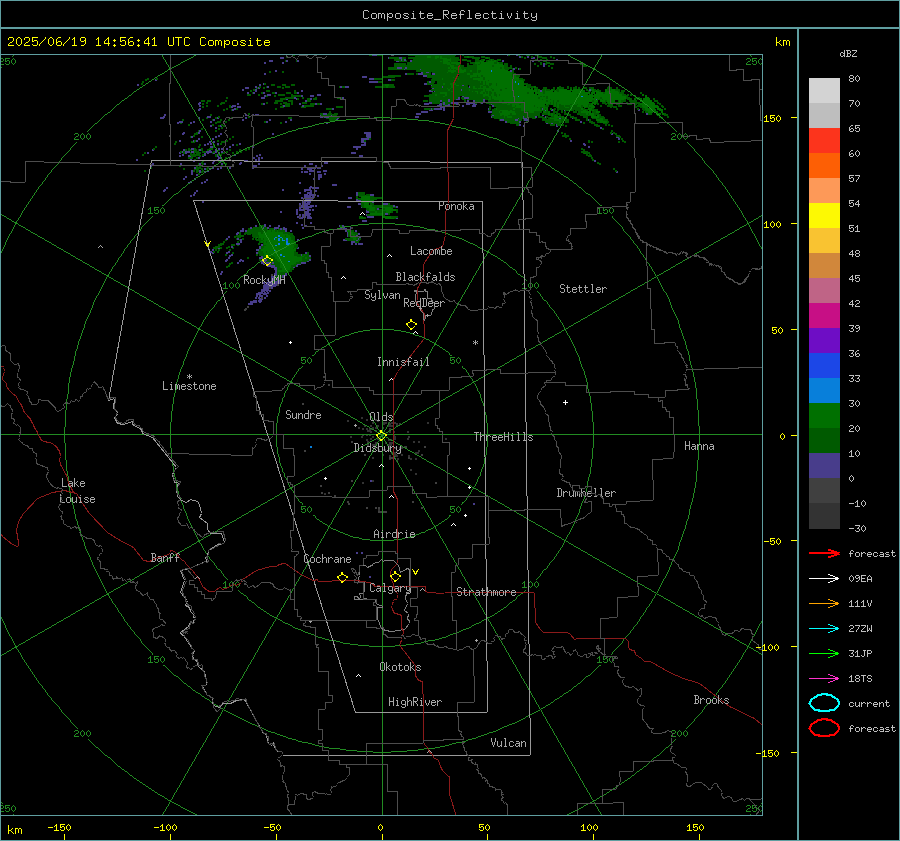Click the Sylvan label on map
This screenshot has width=900, height=841.
[382, 295]
